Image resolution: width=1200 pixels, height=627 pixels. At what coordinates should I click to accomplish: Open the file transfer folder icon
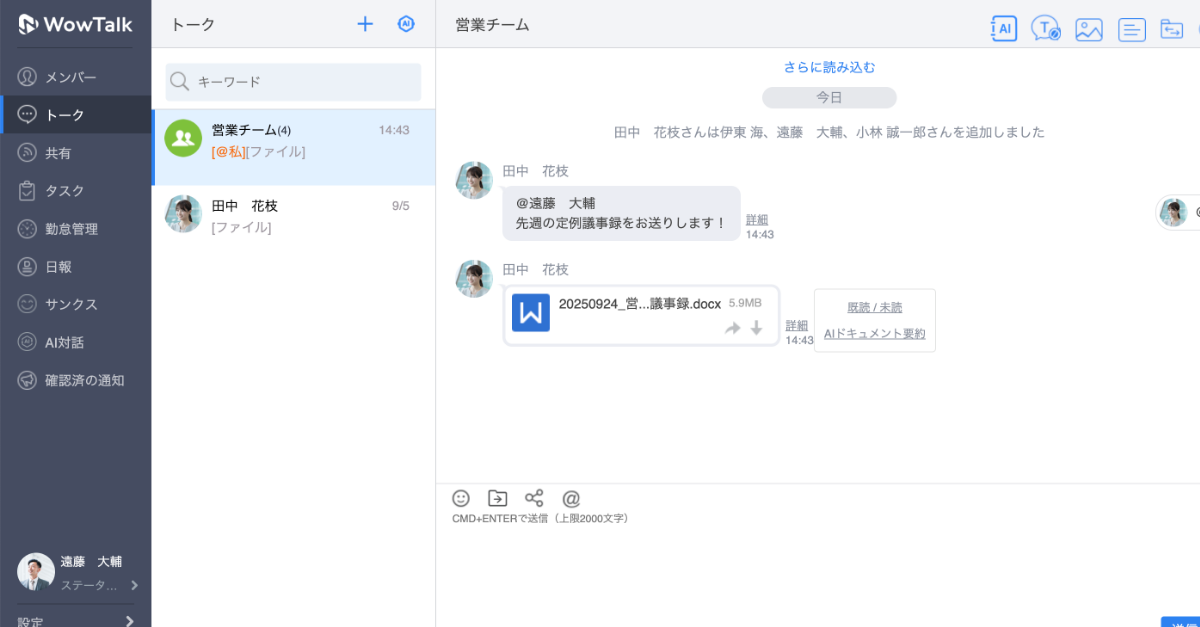pos(1171,29)
